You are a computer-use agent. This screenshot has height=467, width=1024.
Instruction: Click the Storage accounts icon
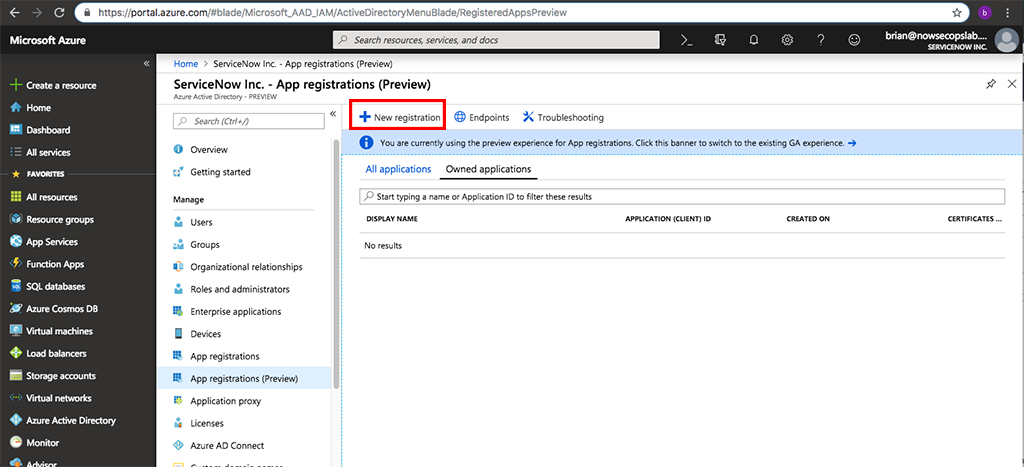point(16,376)
